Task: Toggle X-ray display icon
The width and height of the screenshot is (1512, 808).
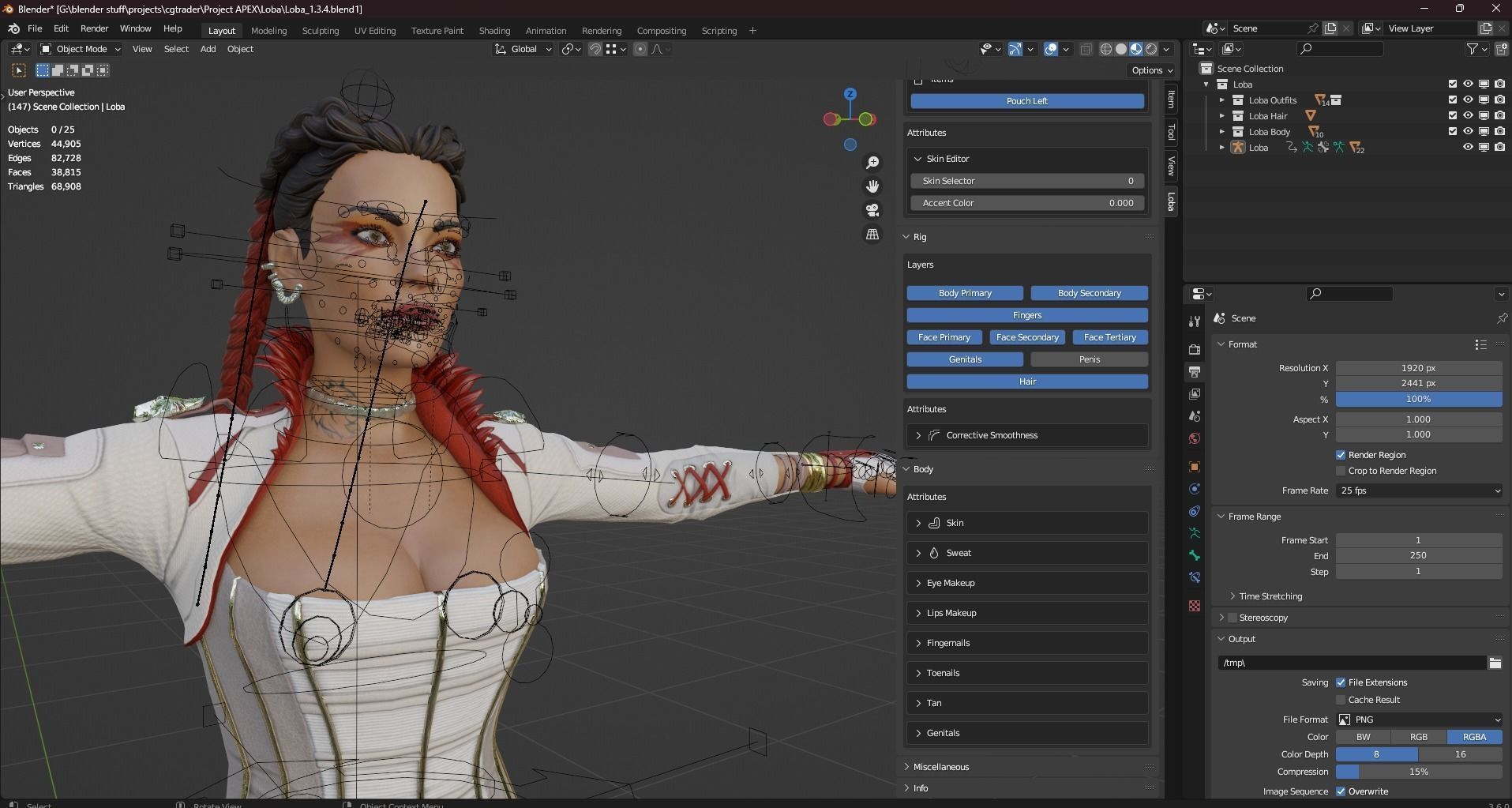Action: (1086, 49)
